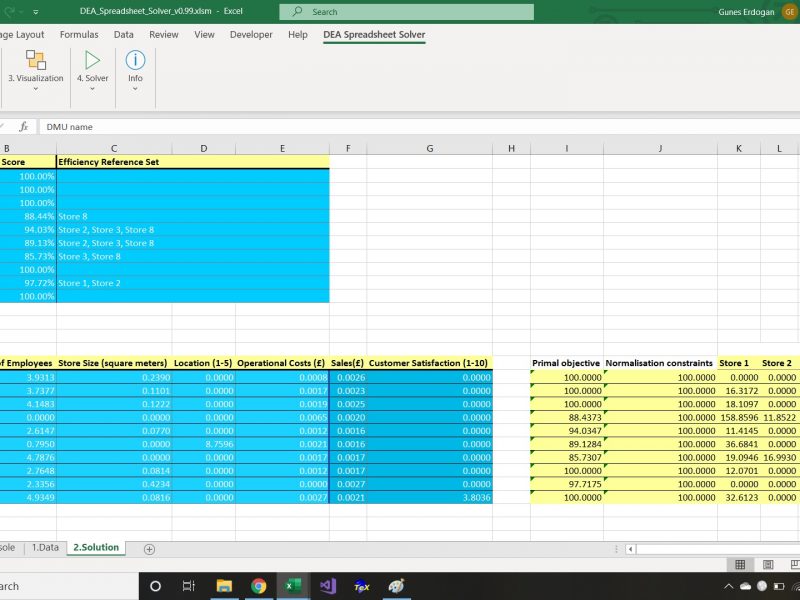Expand the Info dropdown menu
The height and width of the screenshot is (600, 800).
pyautogui.click(x=135, y=88)
